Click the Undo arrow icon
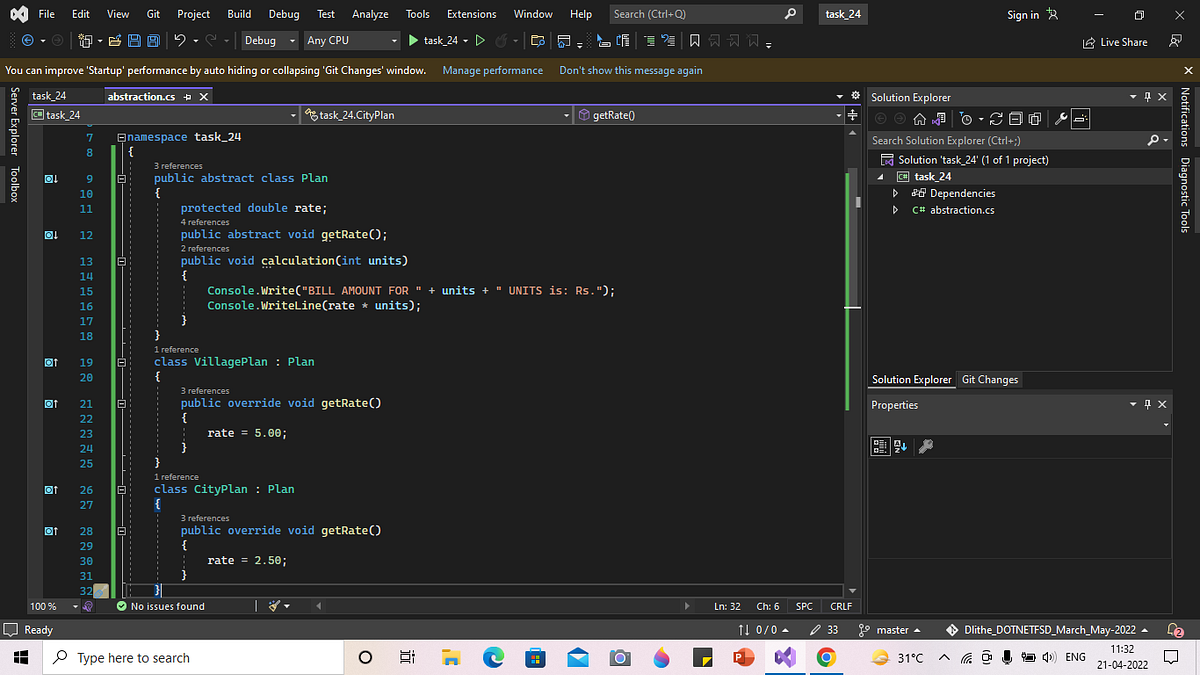The image size is (1200, 675). point(179,41)
